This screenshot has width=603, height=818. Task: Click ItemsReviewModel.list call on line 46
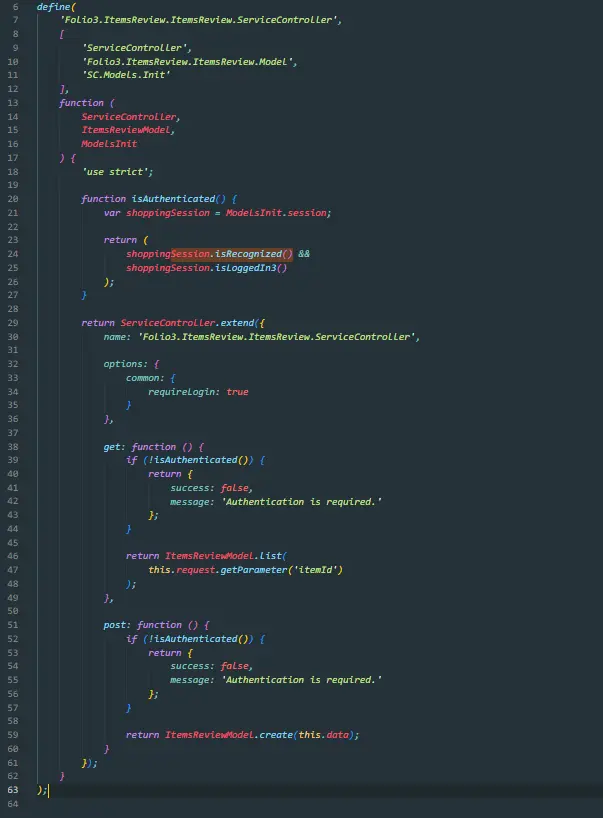pos(223,556)
